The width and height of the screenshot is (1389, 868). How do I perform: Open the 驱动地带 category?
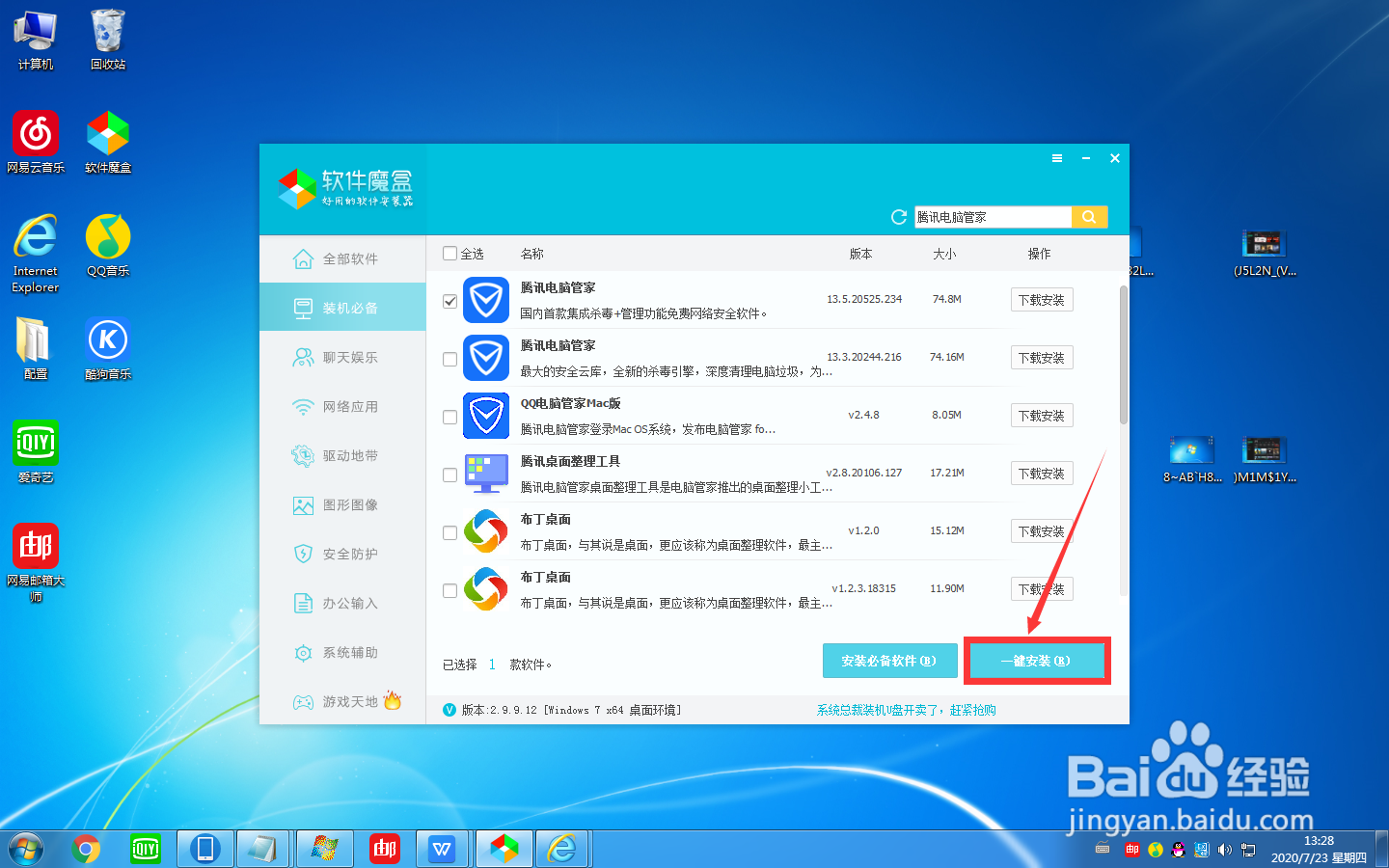[342, 455]
